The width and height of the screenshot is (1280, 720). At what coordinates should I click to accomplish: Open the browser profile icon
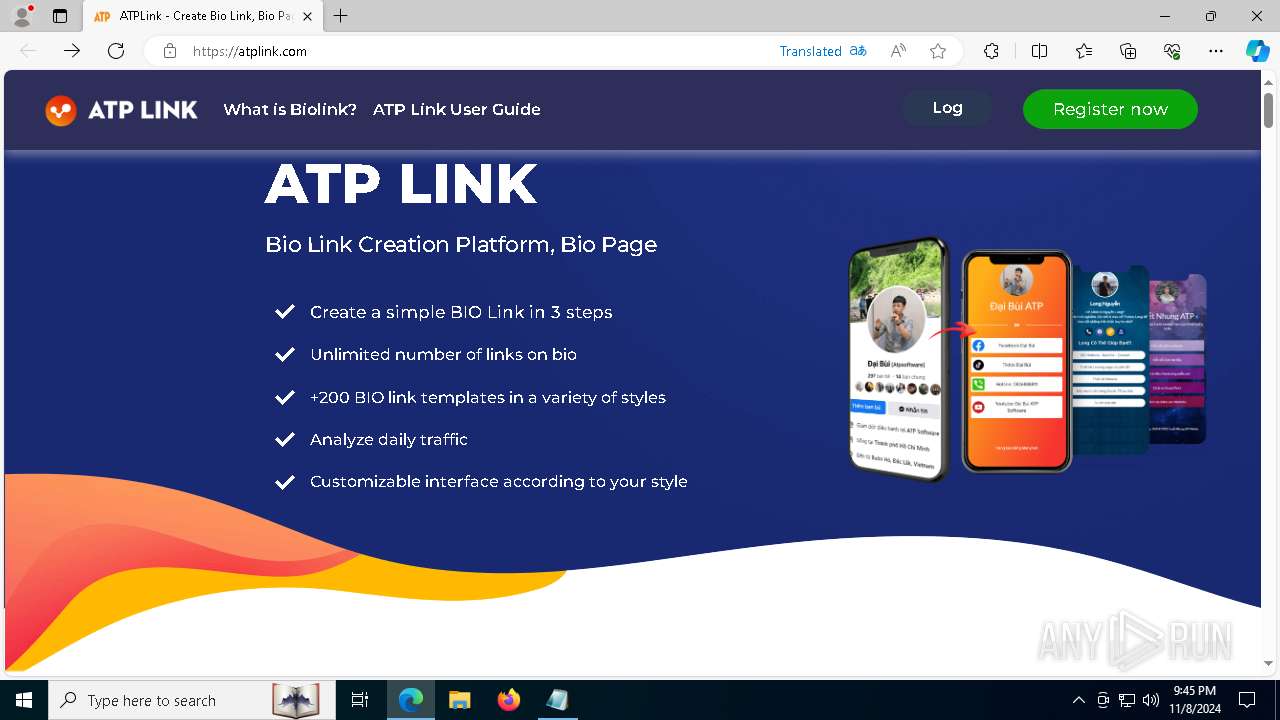tap(22, 16)
